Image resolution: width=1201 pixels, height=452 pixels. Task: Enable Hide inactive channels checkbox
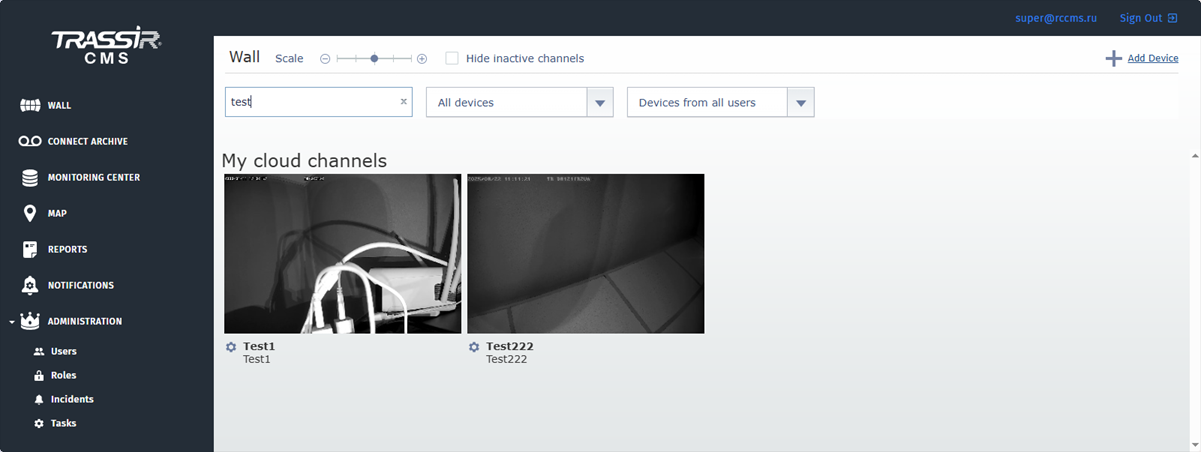452,58
